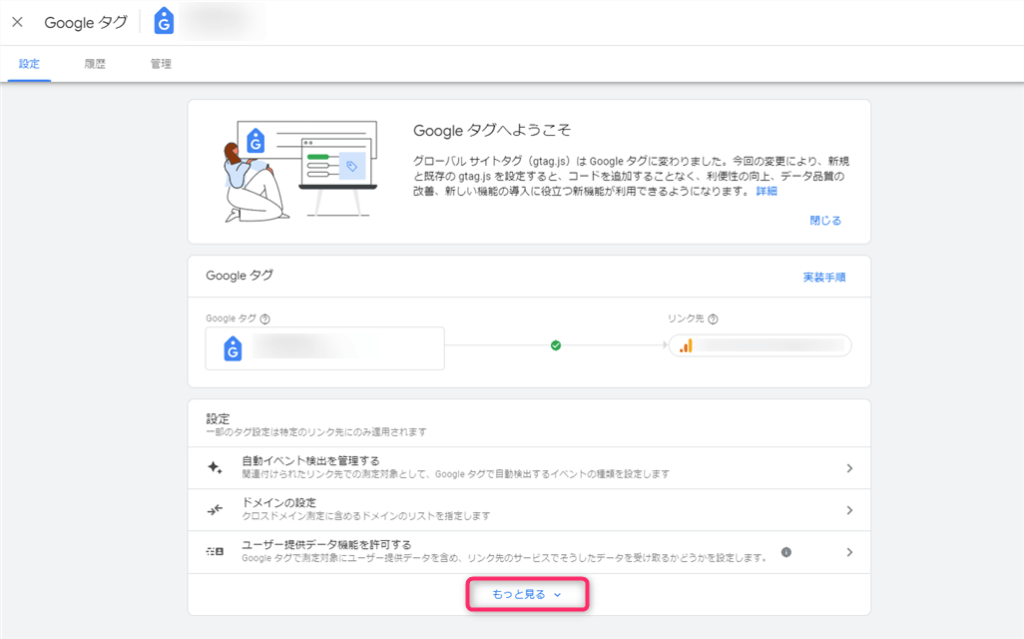Click info icon on user-provided data row
The image size is (1024, 639).
(786, 552)
